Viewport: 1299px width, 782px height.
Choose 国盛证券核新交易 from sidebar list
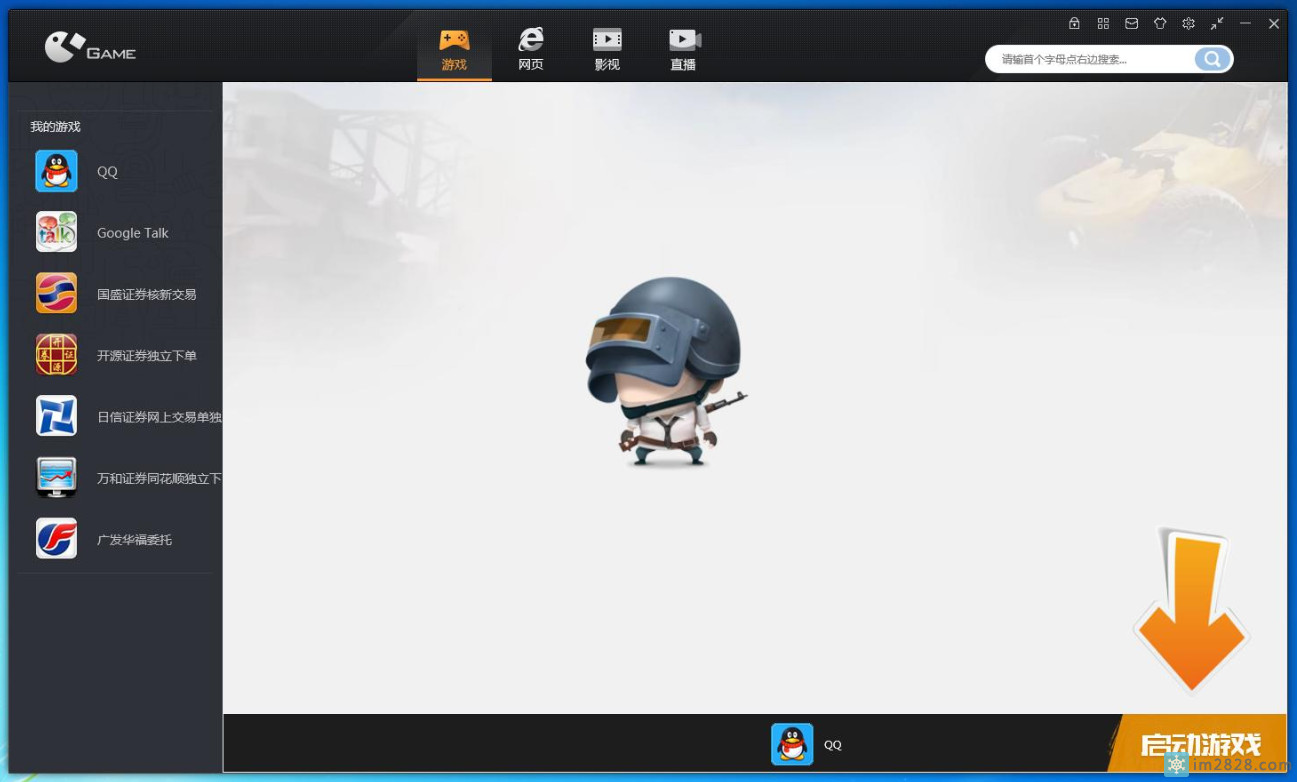tap(146, 294)
